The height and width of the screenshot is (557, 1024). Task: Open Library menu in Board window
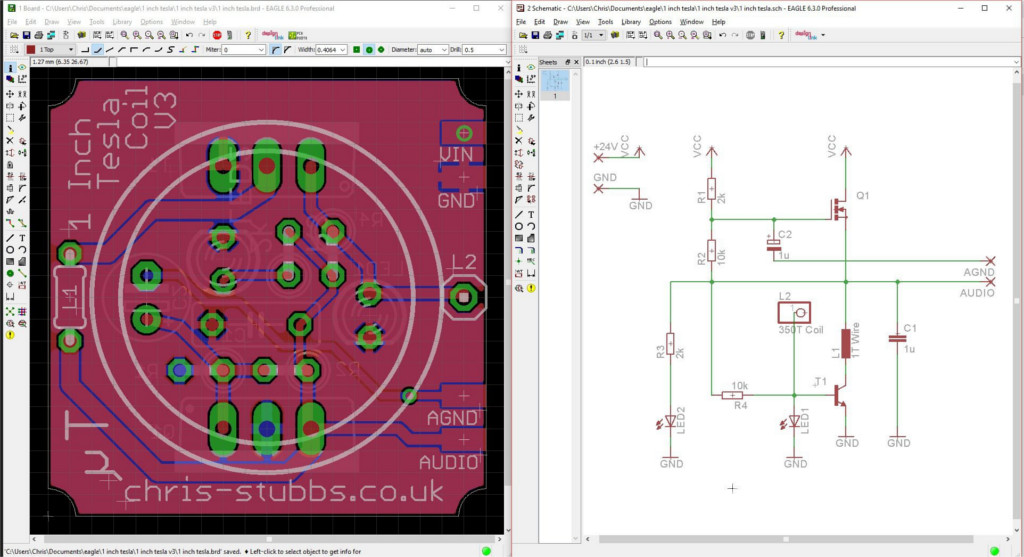[122, 21]
